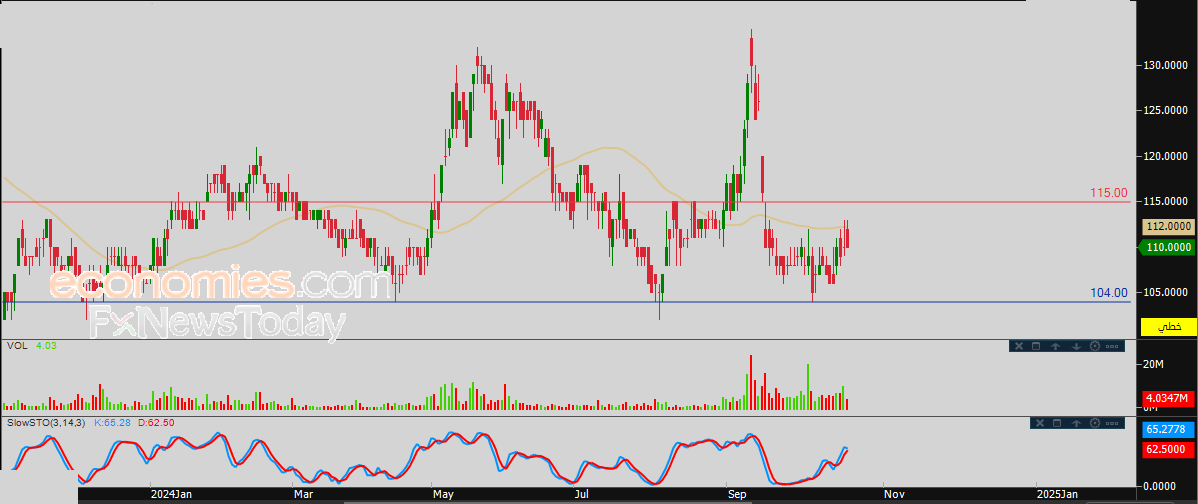Screen dimensions: 1198x504
Task: Close the VOL indicator panel
Action: click(1019, 346)
